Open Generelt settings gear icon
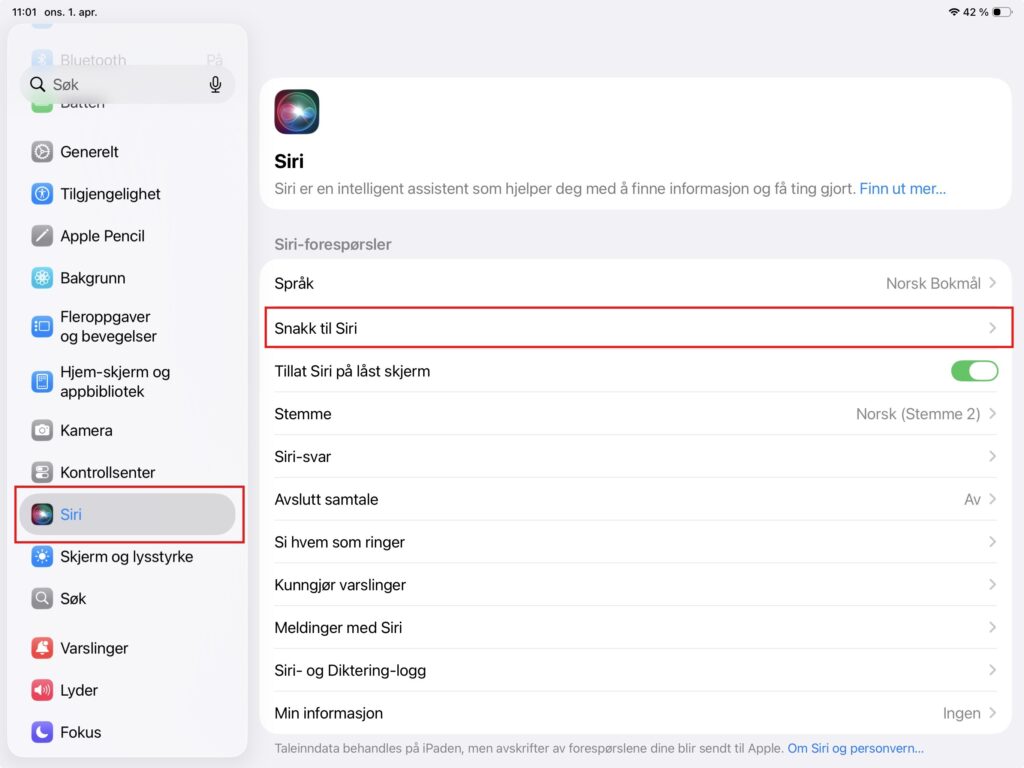 (42, 152)
